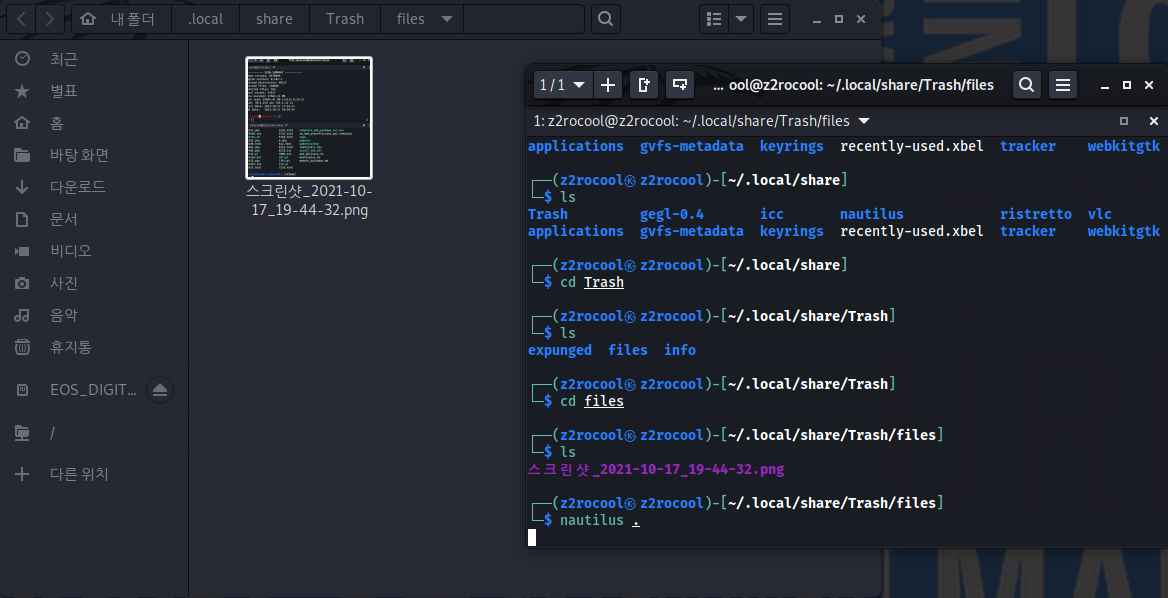Select the screenshot PNG thumbnail
This screenshot has width=1168, height=598.
[x=309, y=118]
